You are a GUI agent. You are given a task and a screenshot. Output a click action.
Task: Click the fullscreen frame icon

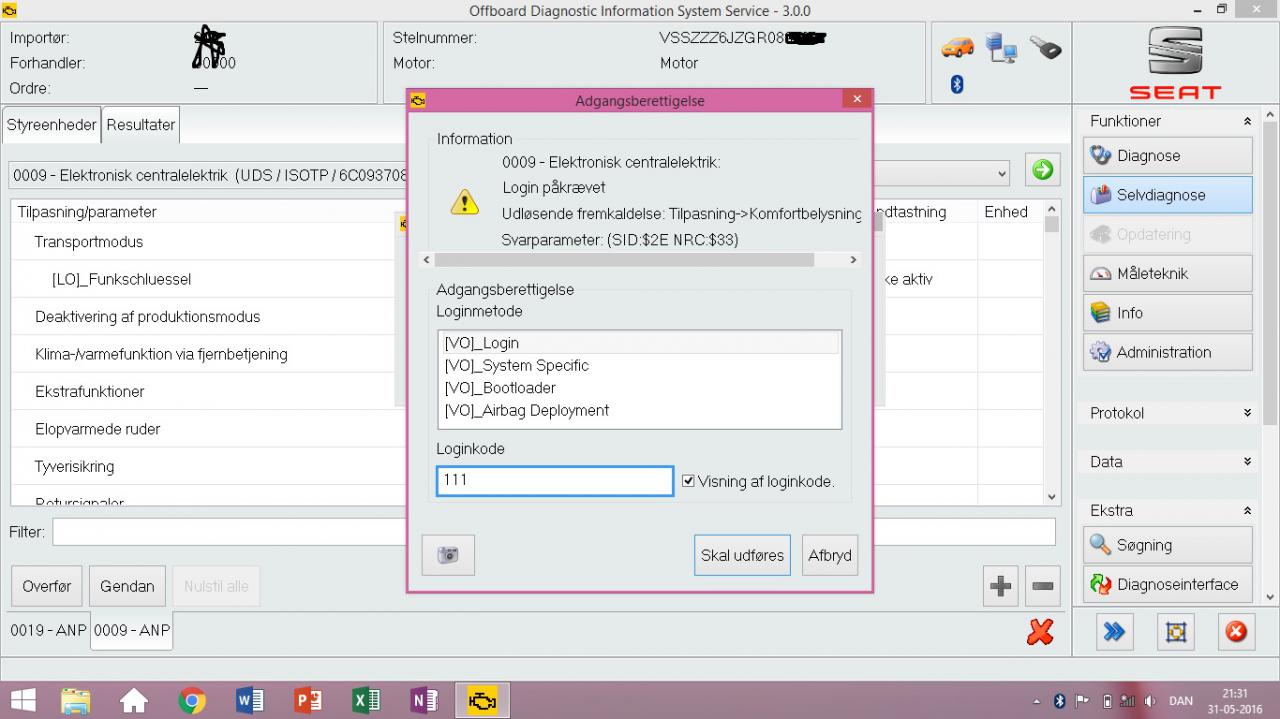[1175, 631]
